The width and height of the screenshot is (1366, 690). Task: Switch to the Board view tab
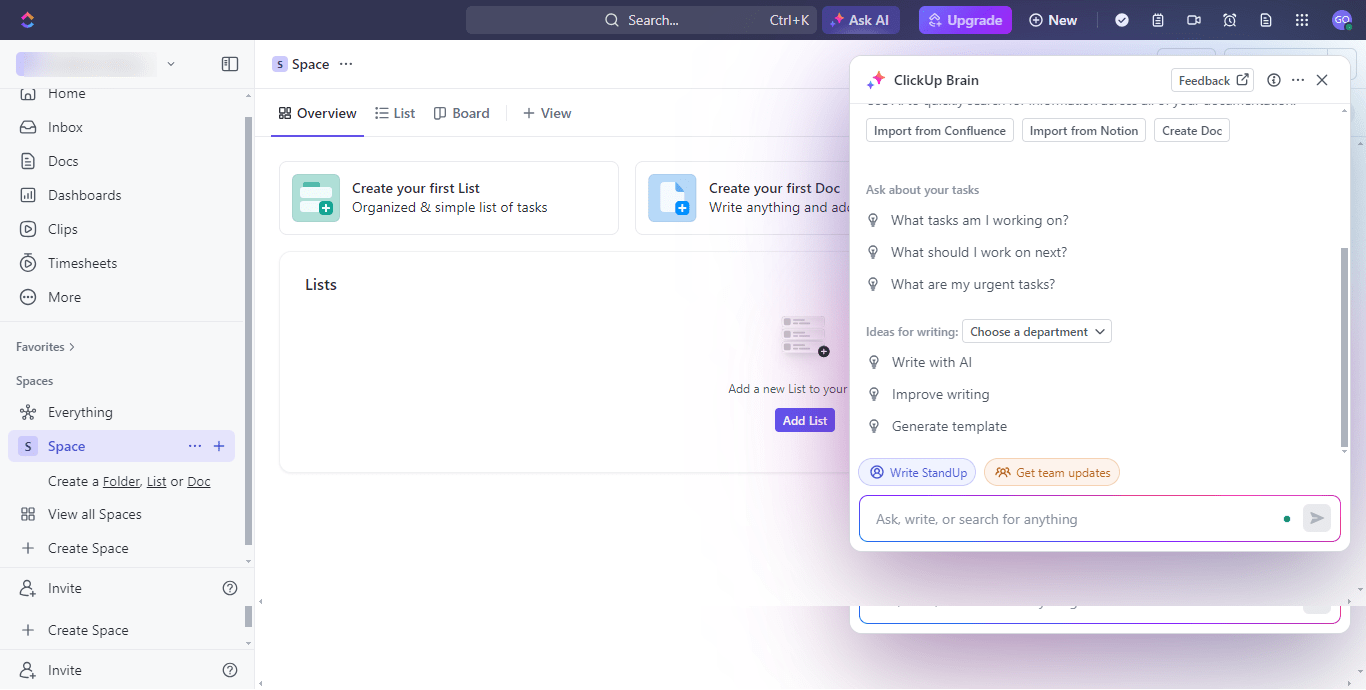[x=461, y=113]
